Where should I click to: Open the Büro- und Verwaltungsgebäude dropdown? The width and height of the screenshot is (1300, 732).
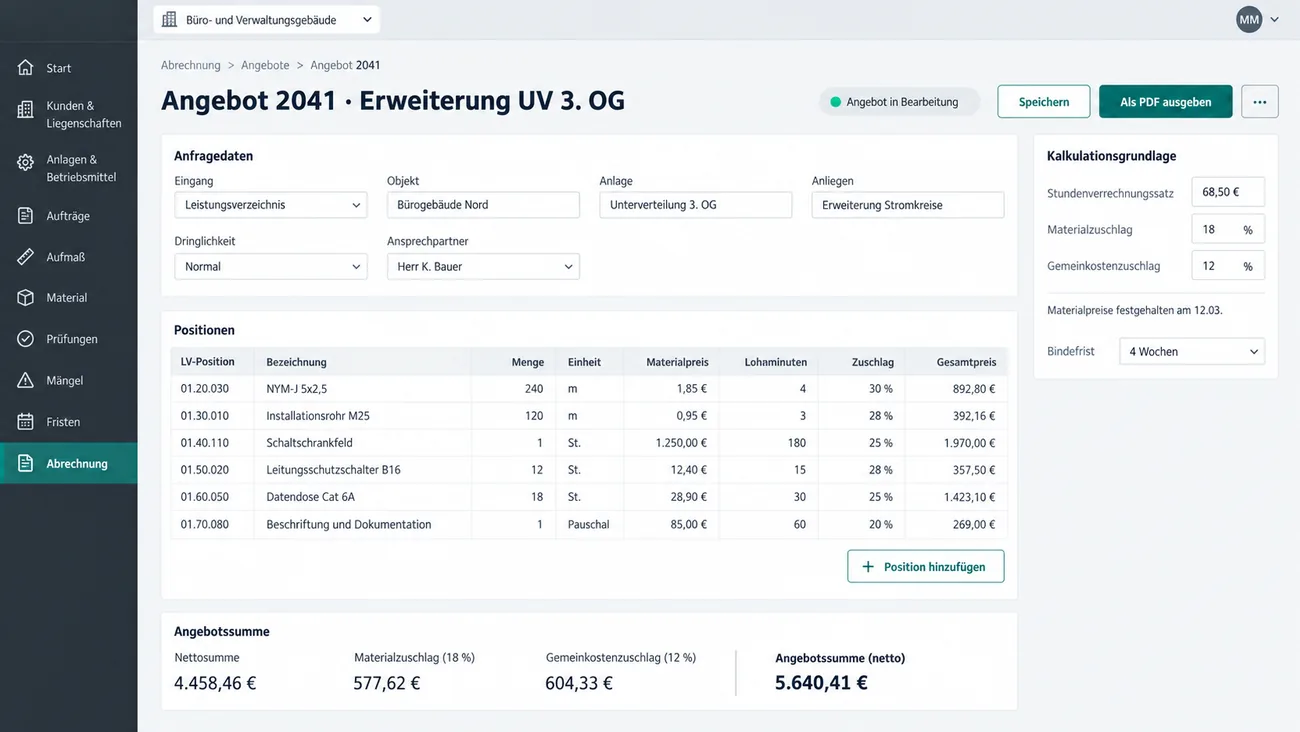267,20
